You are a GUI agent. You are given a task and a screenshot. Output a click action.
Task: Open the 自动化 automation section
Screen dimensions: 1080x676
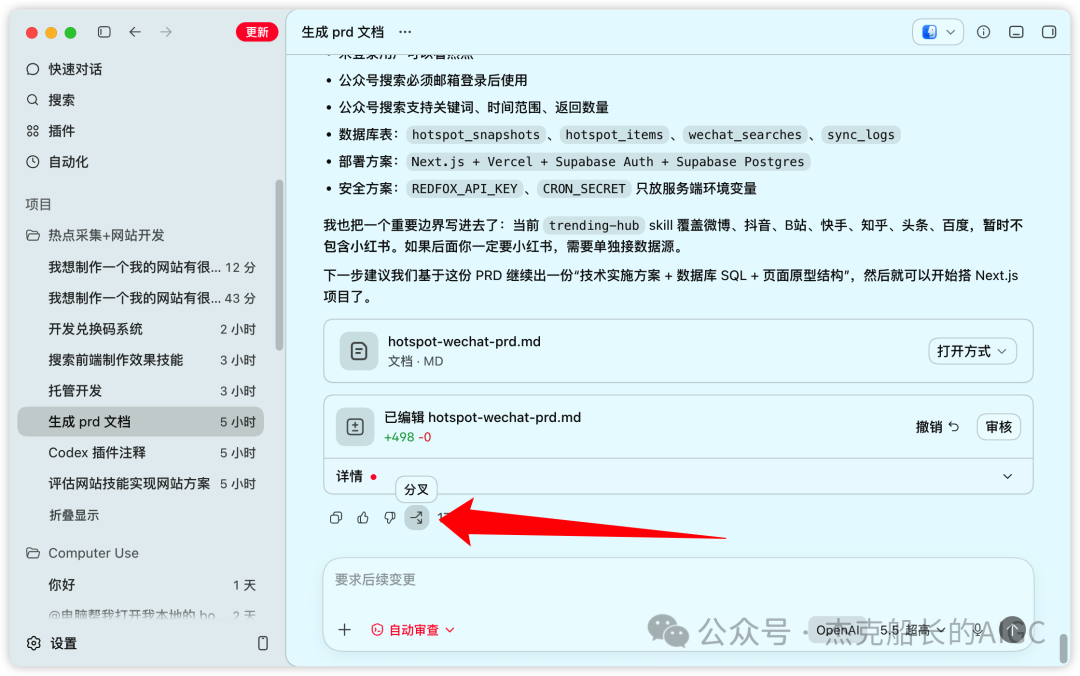[x=68, y=162]
